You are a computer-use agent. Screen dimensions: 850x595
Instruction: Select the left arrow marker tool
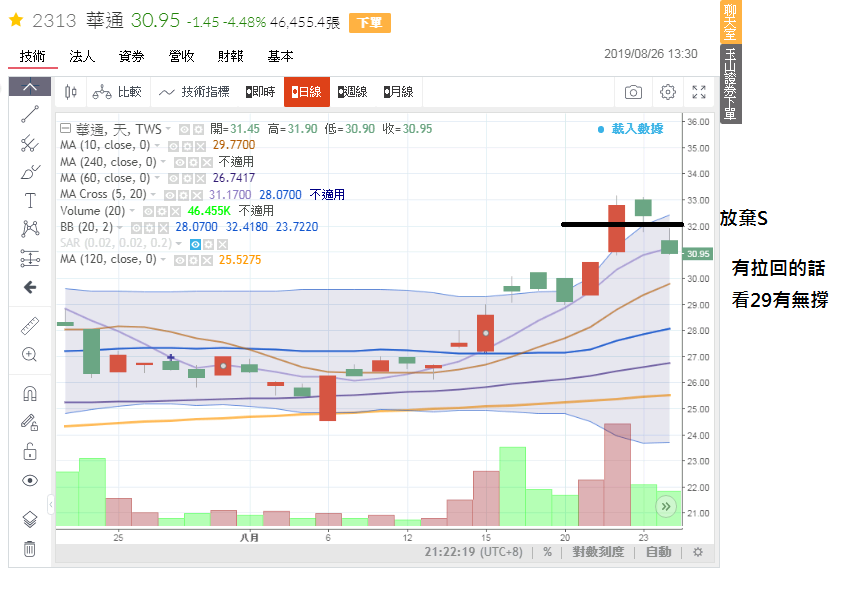(30, 287)
